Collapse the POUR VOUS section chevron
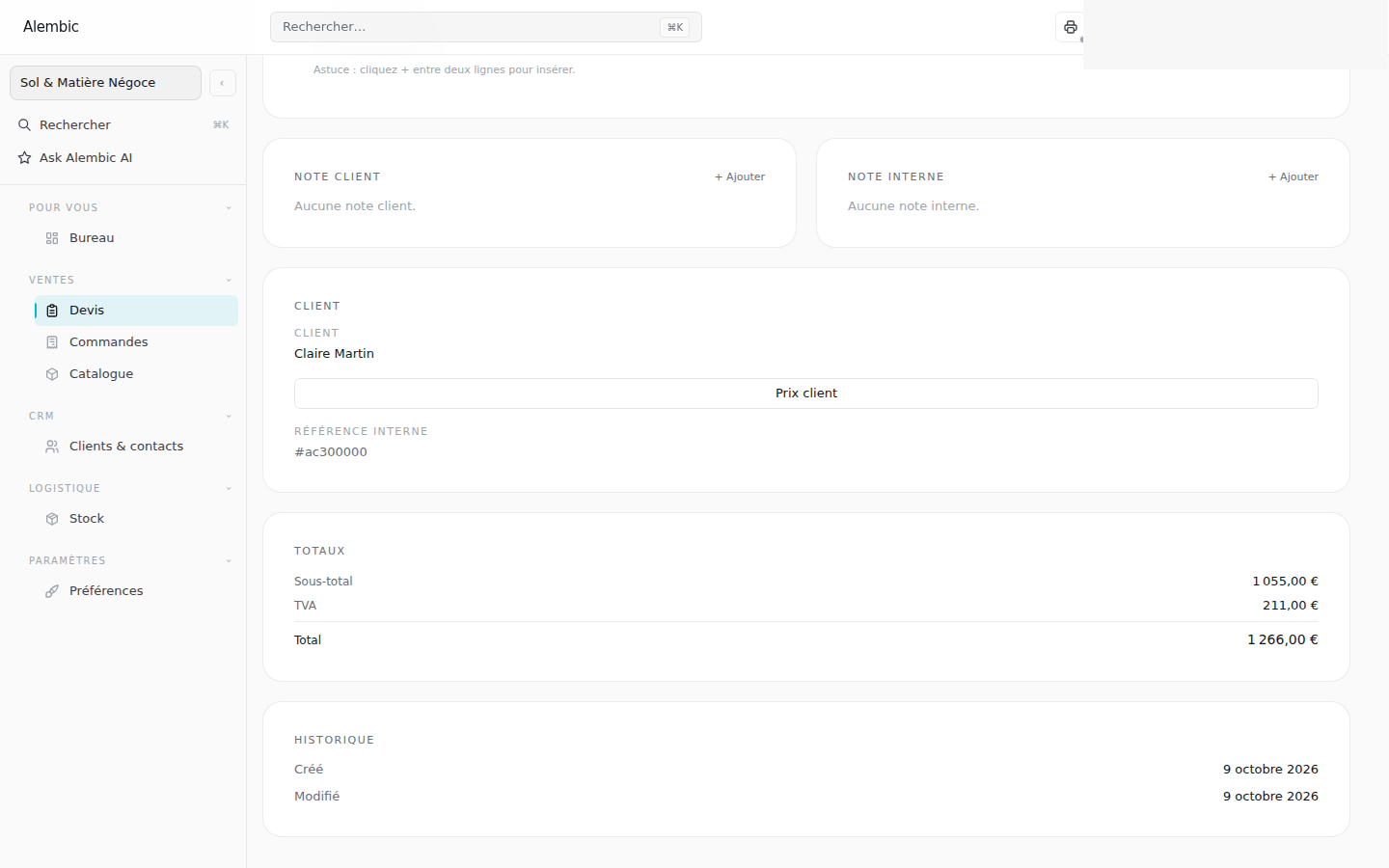1389x868 pixels. [x=229, y=208]
